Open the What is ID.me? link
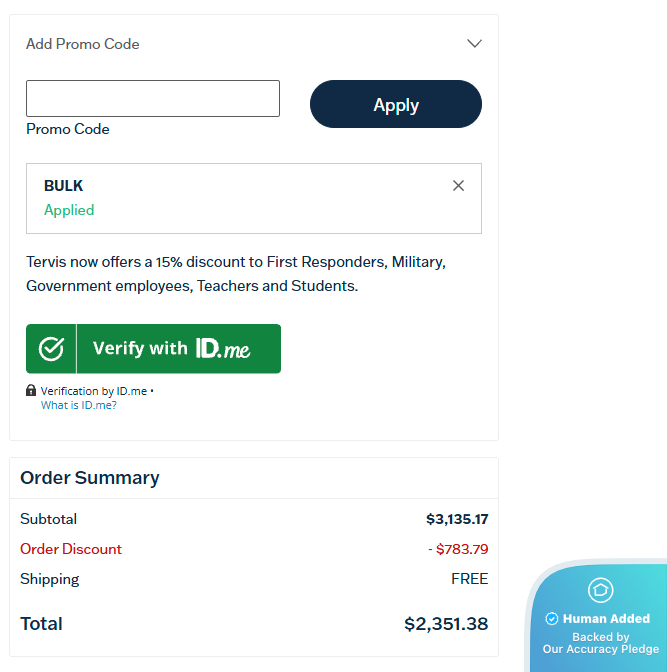667x672 pixels. [x=78, y=405]
